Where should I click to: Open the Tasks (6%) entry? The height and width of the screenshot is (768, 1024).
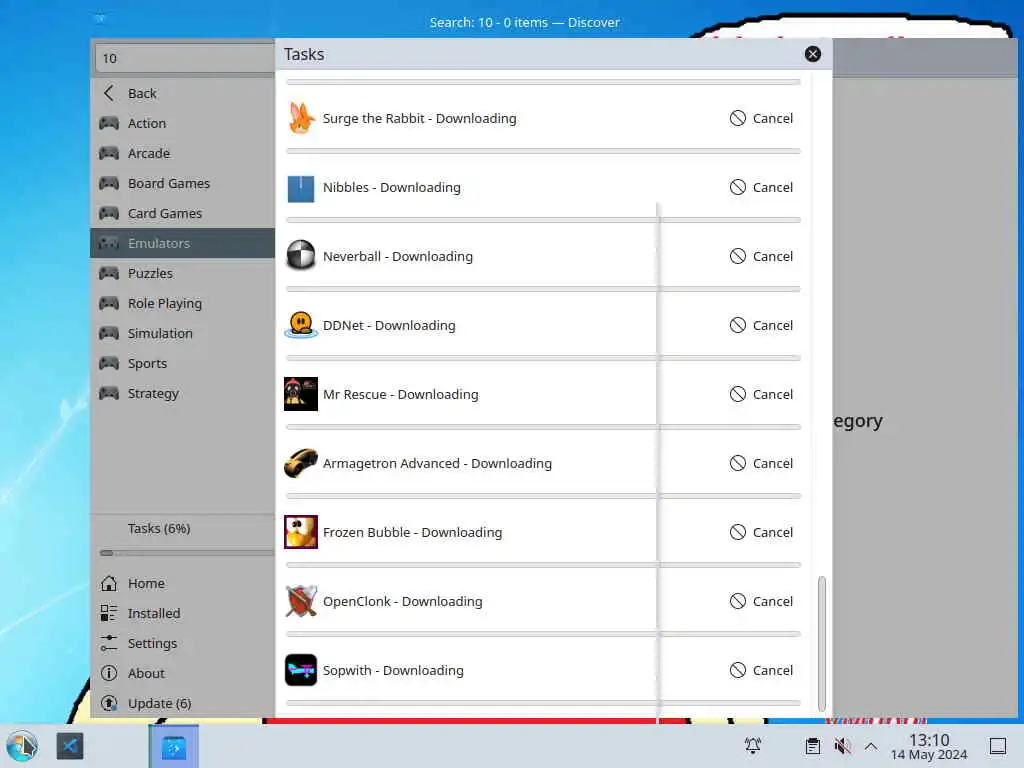coord(183,528)
